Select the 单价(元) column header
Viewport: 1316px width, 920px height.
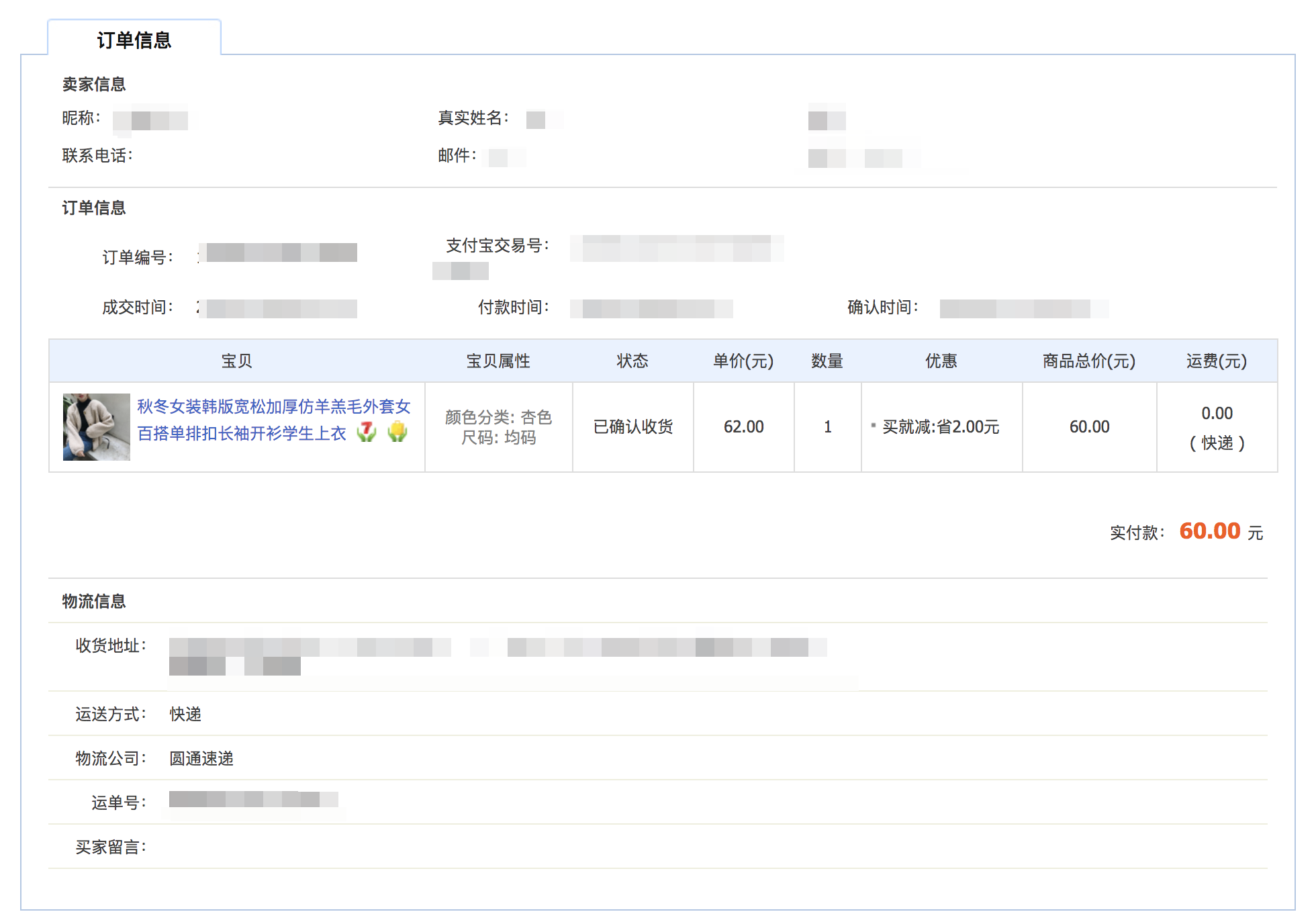[x=743, y=361]
